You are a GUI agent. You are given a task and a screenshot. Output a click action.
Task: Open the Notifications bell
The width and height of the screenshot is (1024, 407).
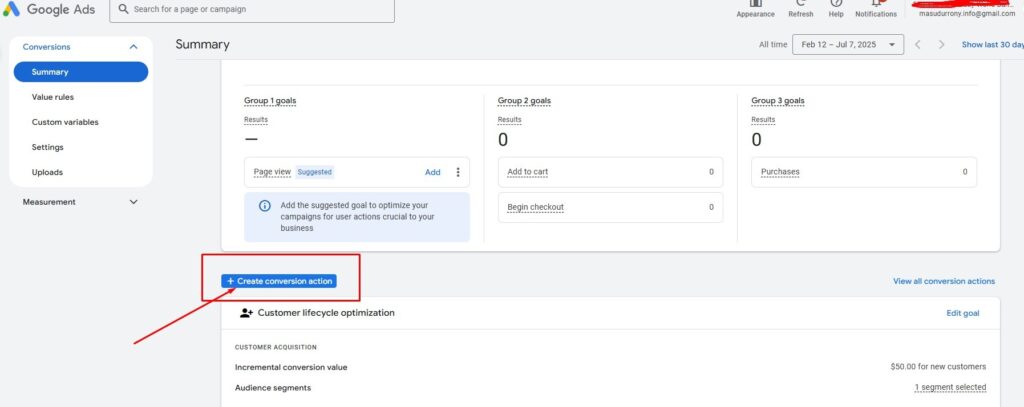pos(875,5)
